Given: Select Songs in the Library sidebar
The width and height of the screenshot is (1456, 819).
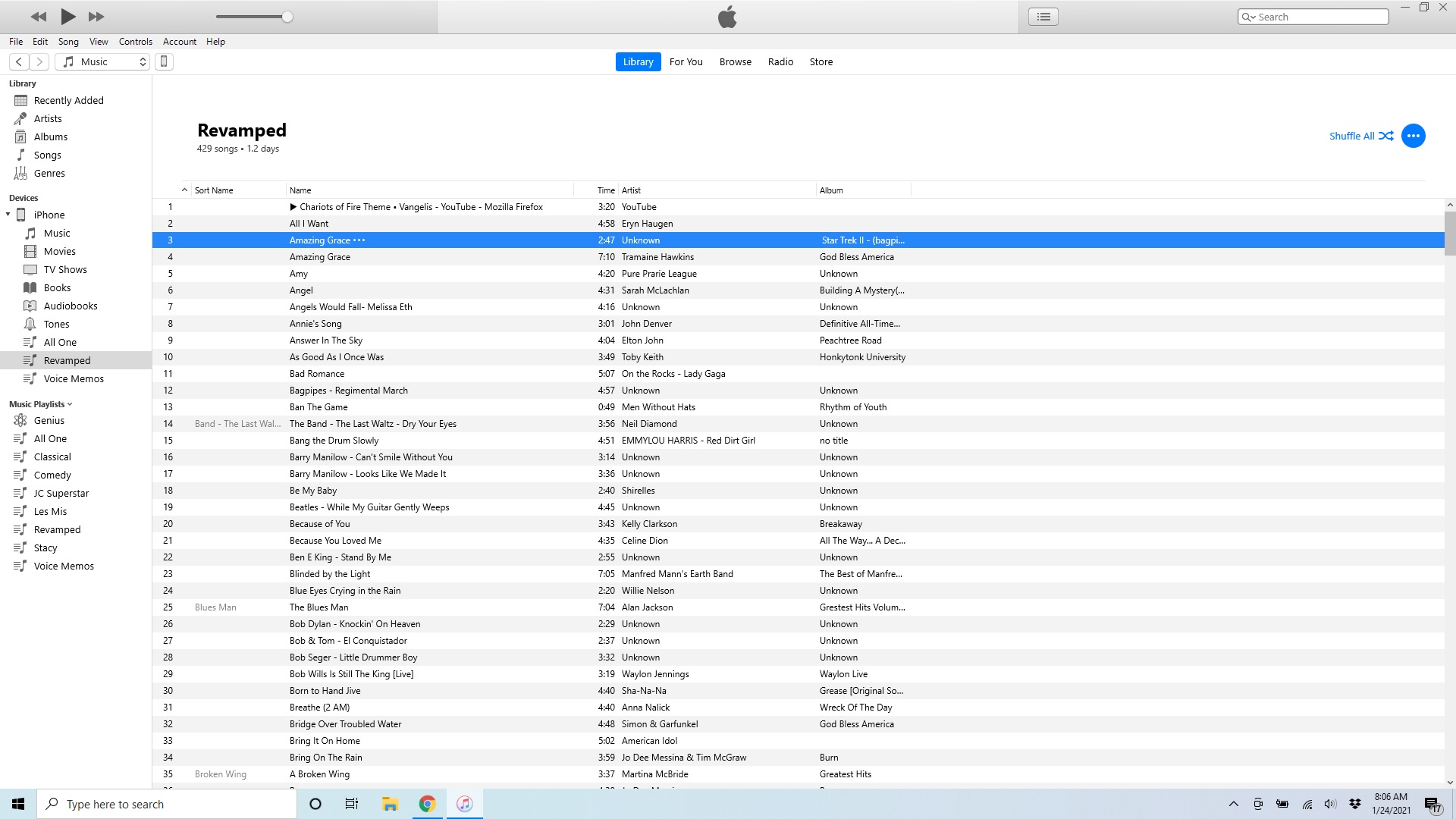Looking at the screenshot, I should [x=49, y=155].
